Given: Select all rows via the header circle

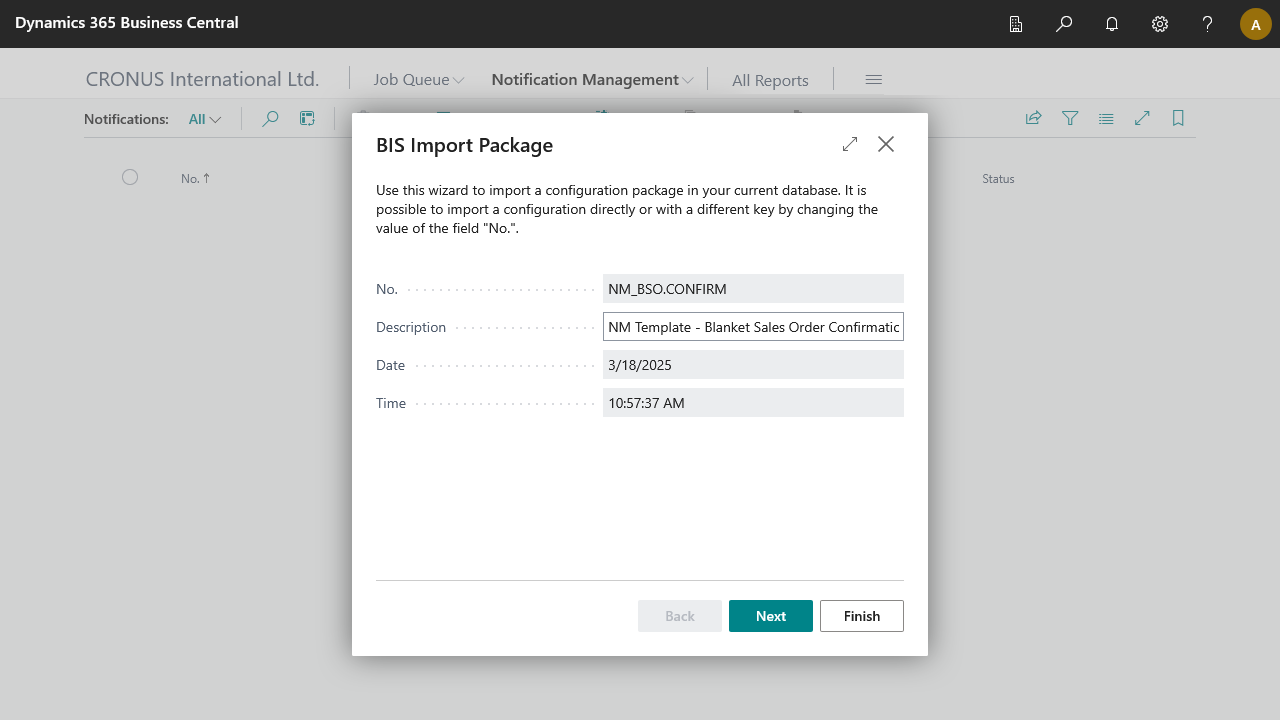Looking at the screenshot, I should pos(130,177).
